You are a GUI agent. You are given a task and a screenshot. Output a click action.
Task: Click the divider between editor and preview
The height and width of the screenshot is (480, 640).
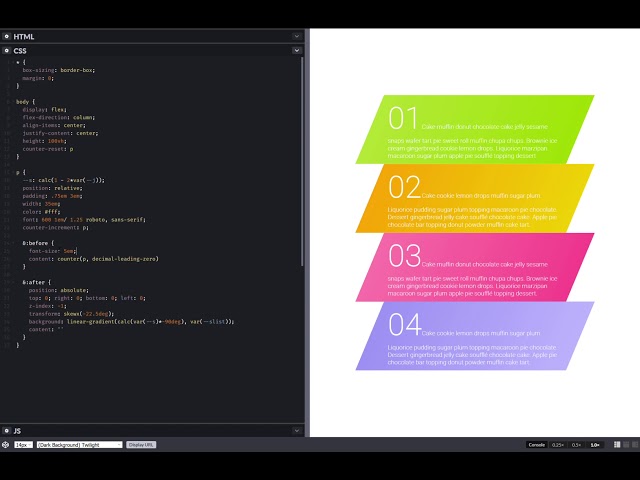tap(307, 233)
